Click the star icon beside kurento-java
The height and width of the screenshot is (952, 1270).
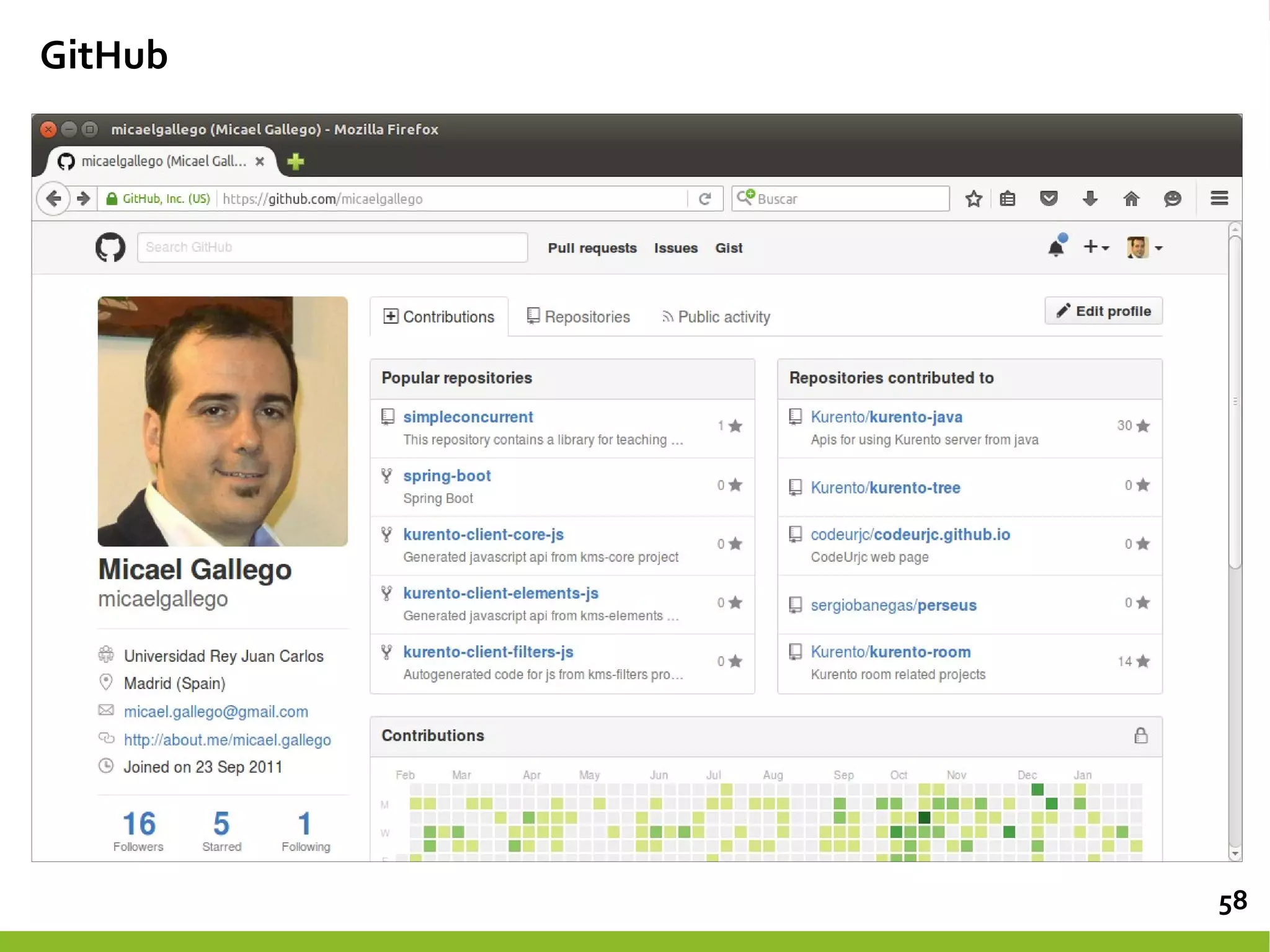1143,426
